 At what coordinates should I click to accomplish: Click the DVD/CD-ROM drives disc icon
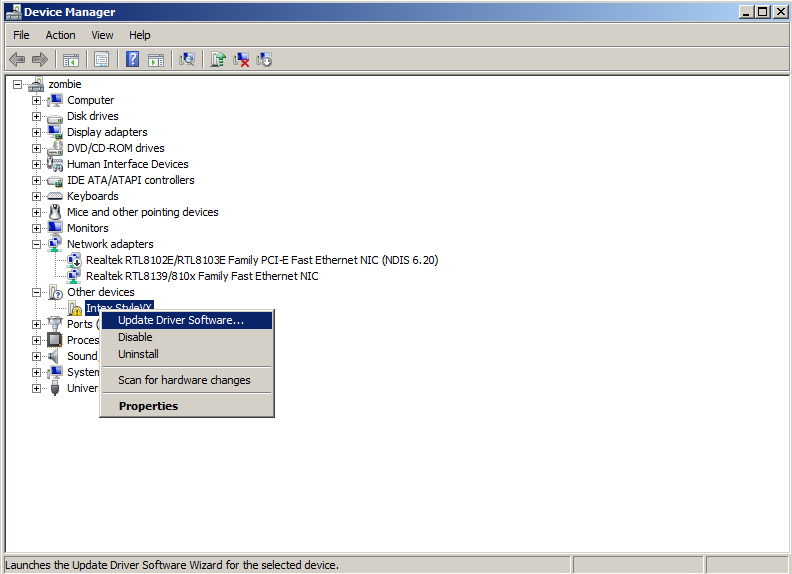[55, 148]
